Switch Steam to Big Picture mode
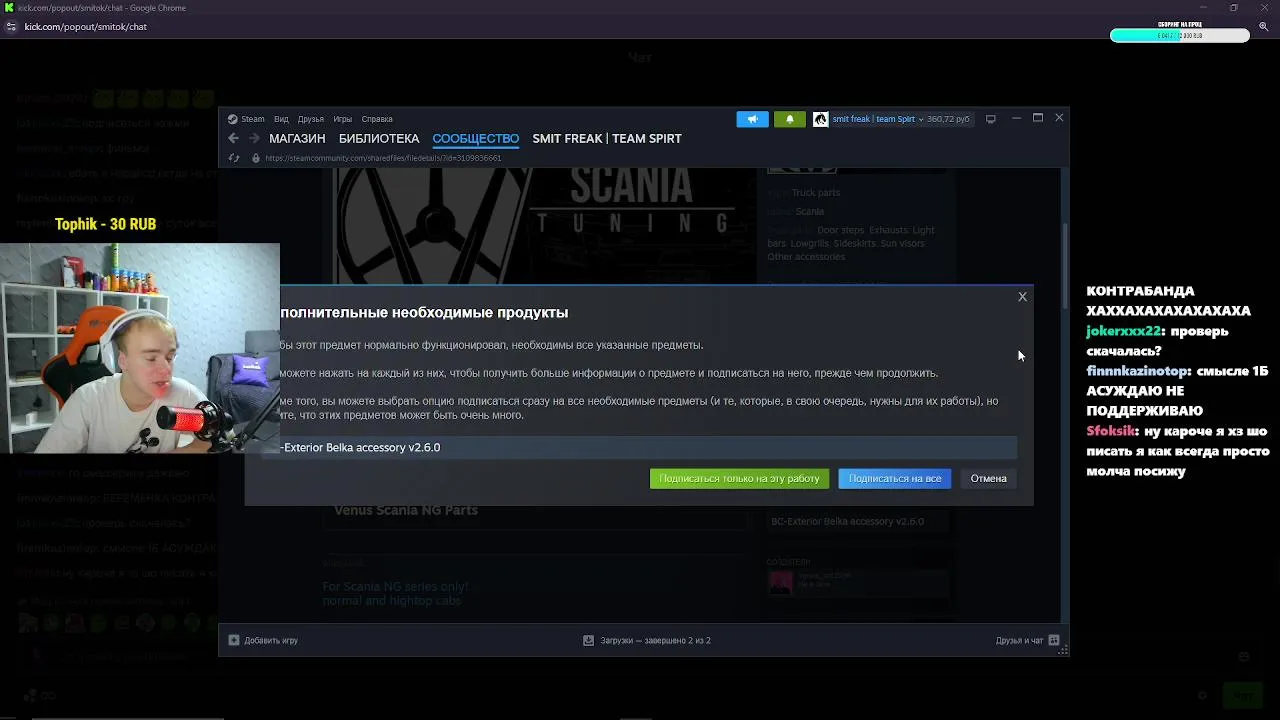Viewport: 1280px width, 720px height. 990,119
